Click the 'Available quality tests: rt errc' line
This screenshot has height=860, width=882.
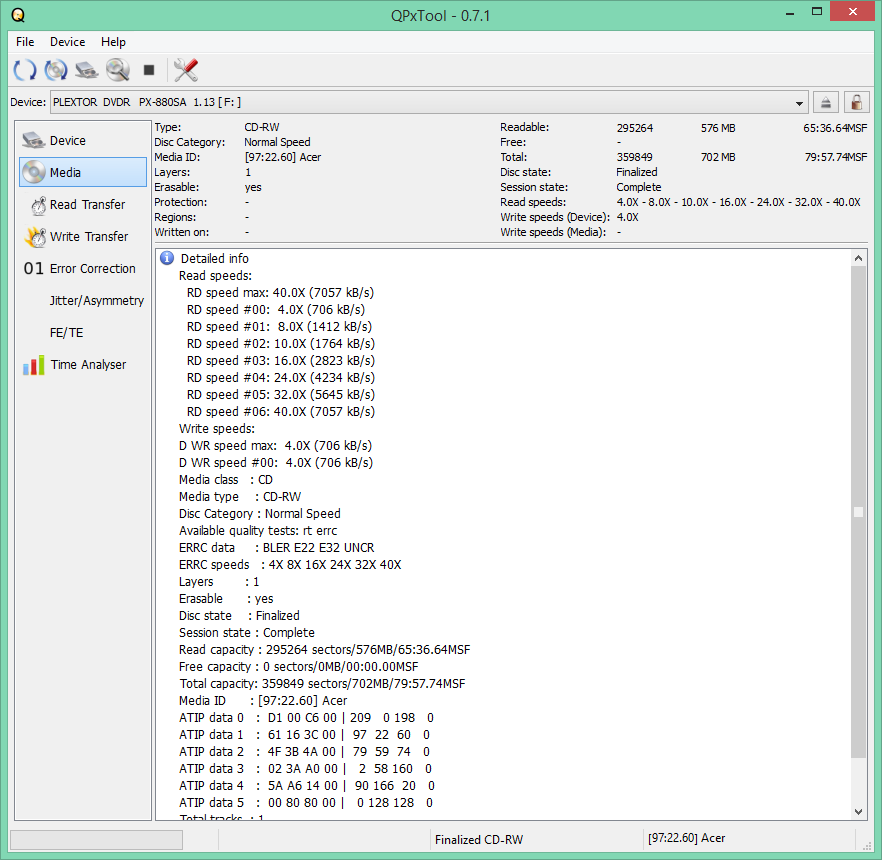(258, 530)
